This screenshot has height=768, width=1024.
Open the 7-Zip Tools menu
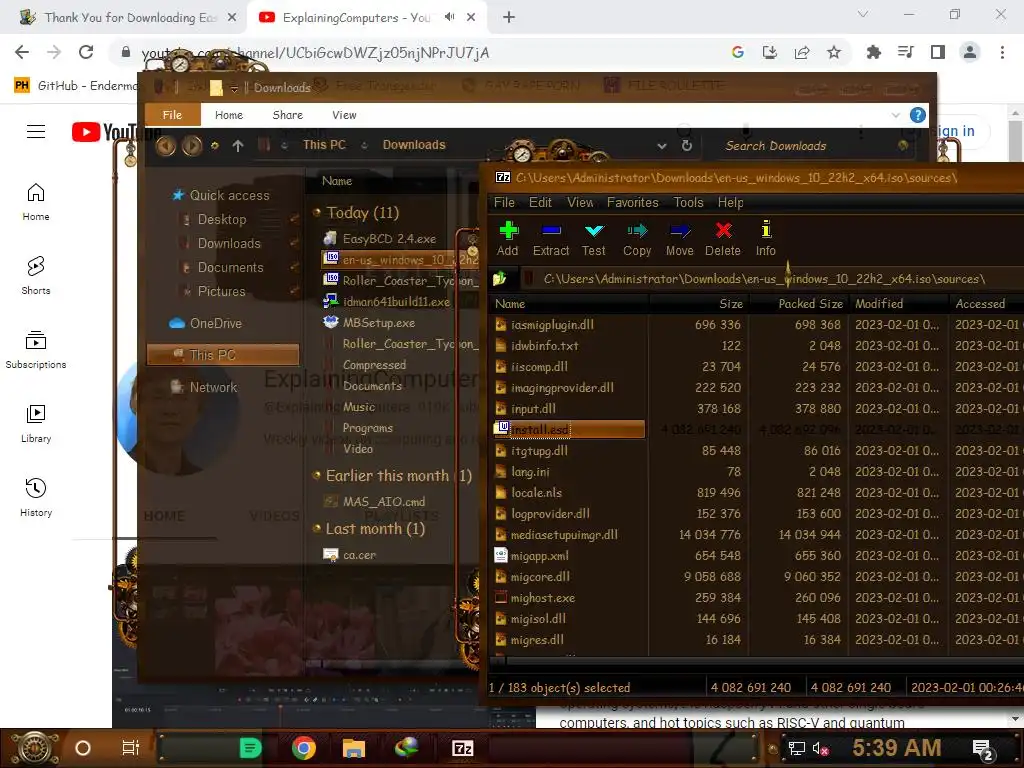[x=688, y=202]
